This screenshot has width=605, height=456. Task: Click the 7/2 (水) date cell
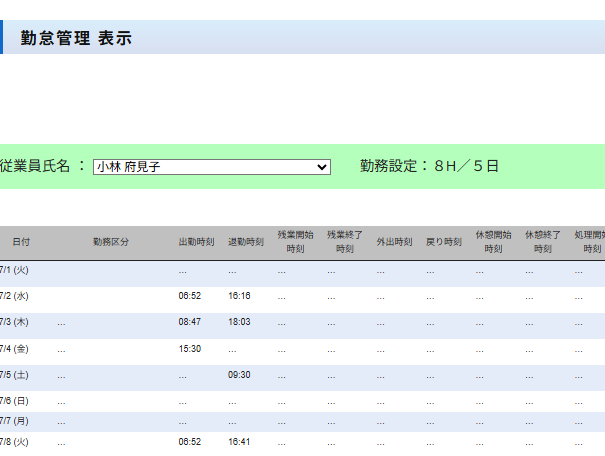click(14, 296)
